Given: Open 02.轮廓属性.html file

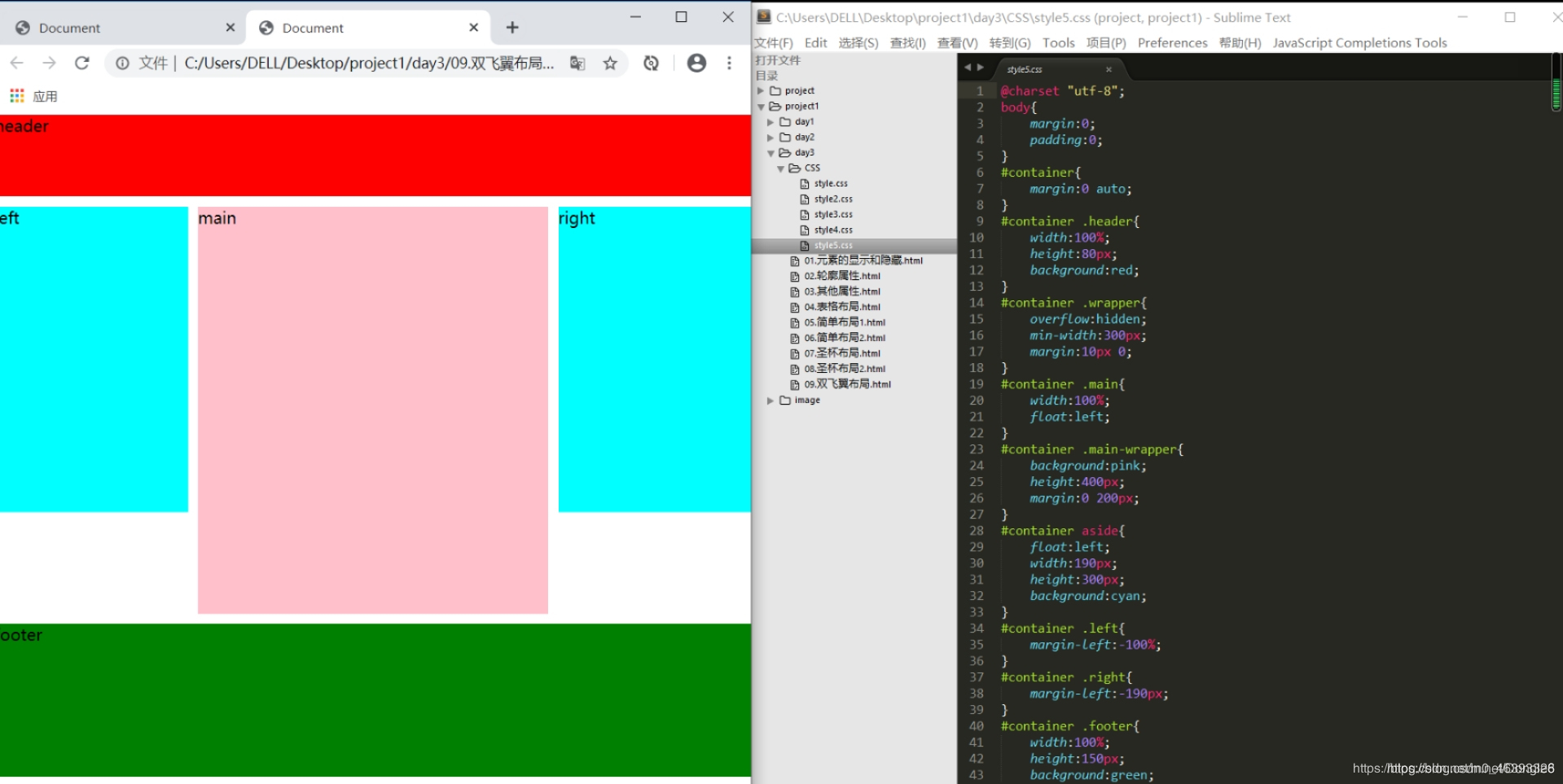Looking at the screenshot, I should coord(841,276).
